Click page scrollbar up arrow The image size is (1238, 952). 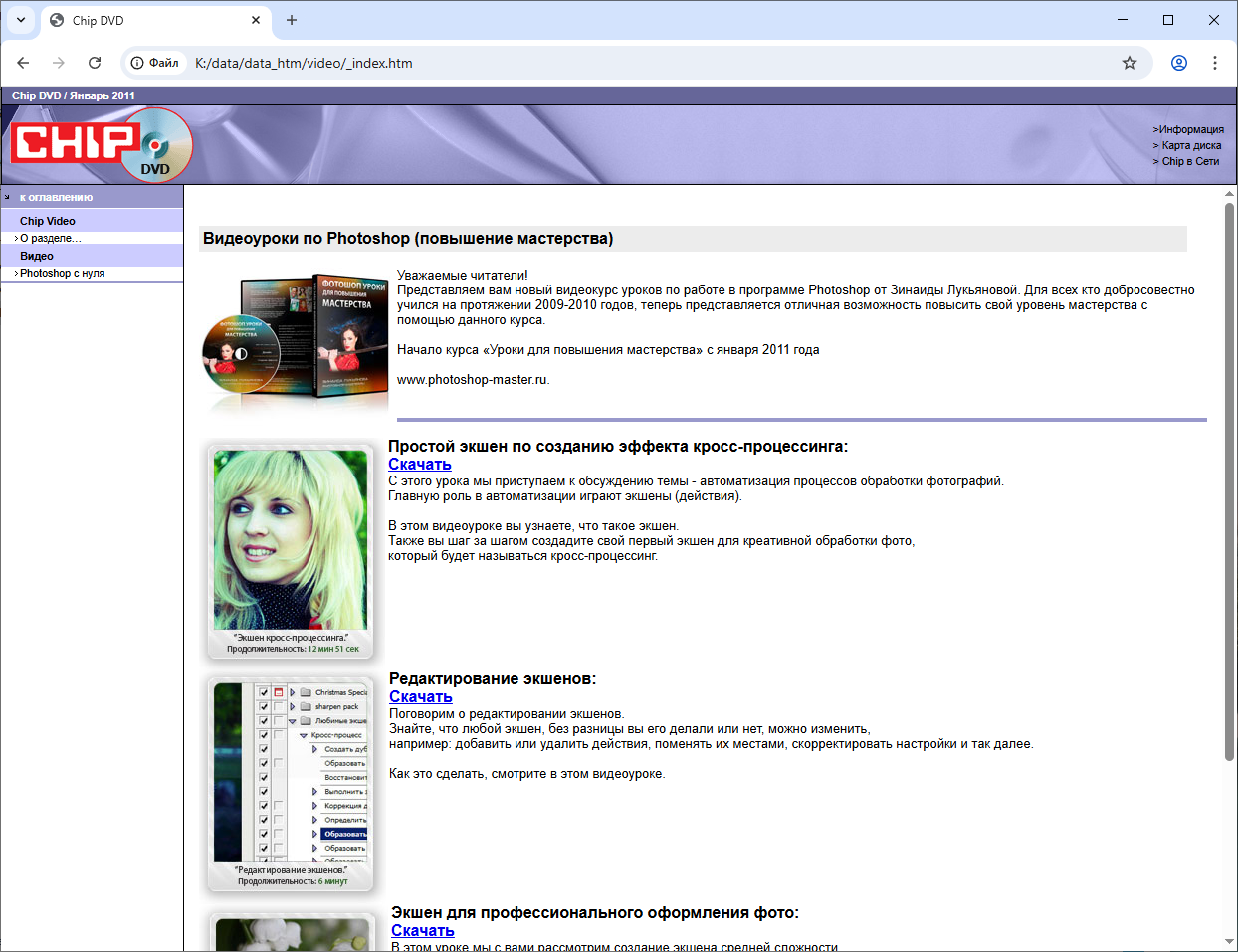tap(1230, 194)
